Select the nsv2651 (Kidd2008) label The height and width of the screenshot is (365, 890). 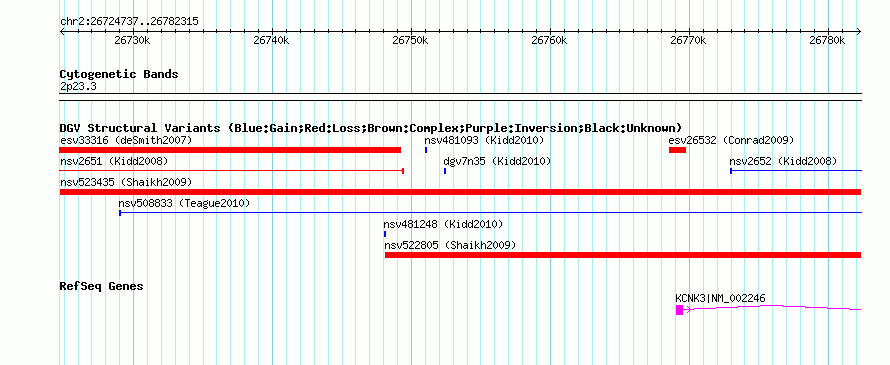point(114,161)
